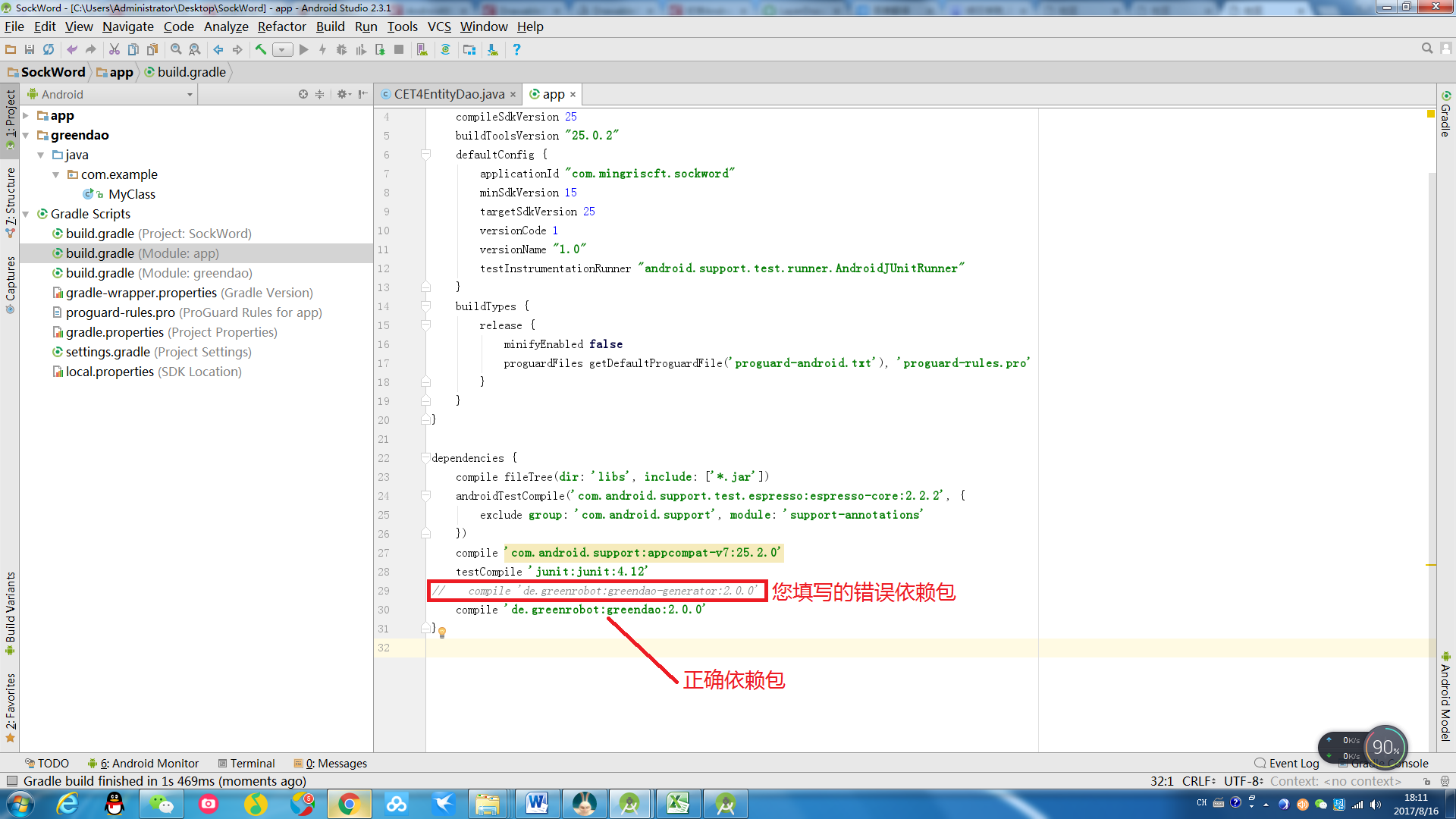
Task: Open the Refactor menu
Action: pyautogui.click(x=281, y=27)
